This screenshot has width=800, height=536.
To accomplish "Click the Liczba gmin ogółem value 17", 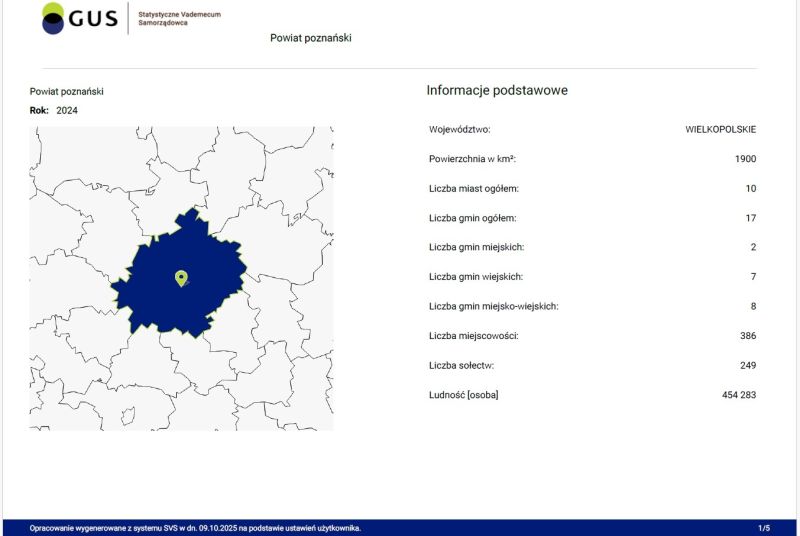I will pos(750,218).
